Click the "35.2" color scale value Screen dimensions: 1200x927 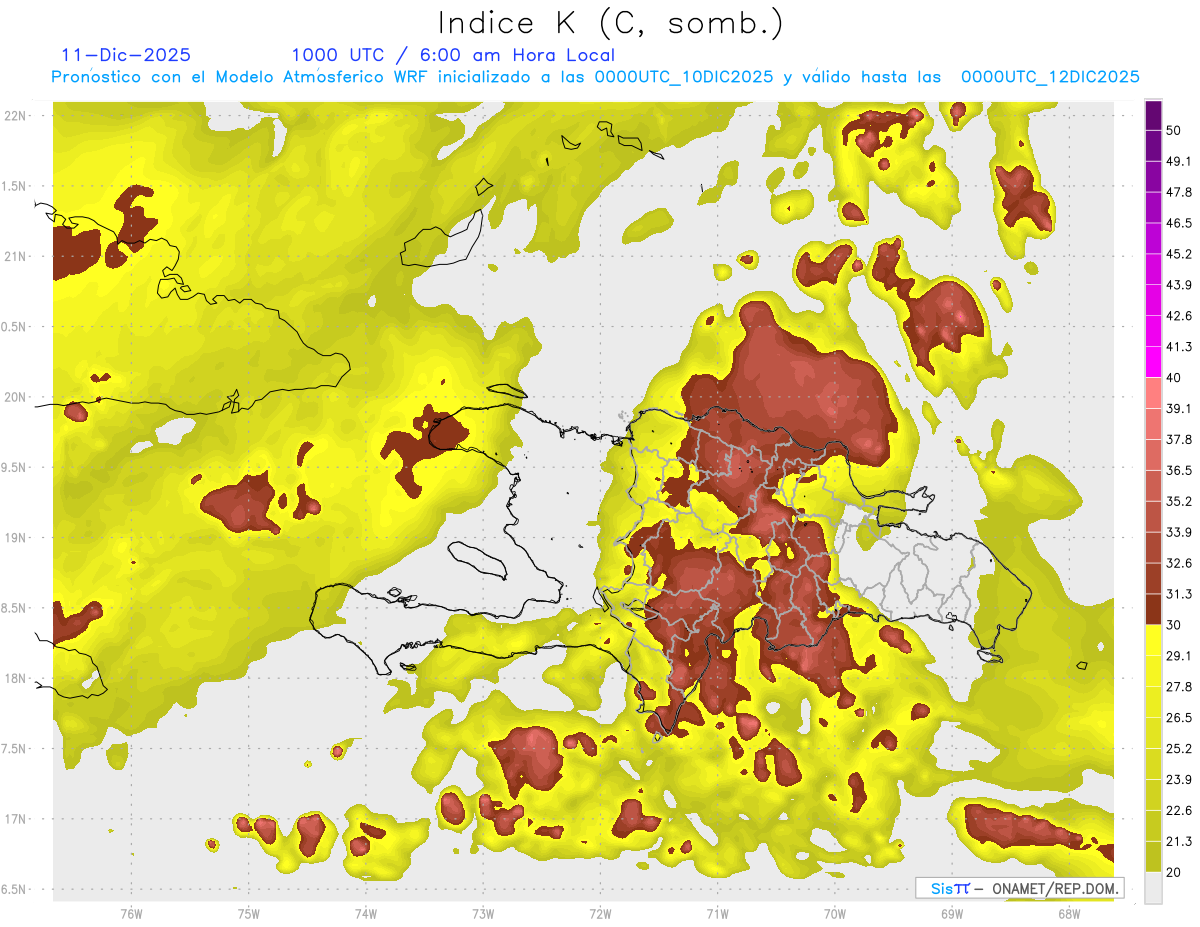point(1179,501)
